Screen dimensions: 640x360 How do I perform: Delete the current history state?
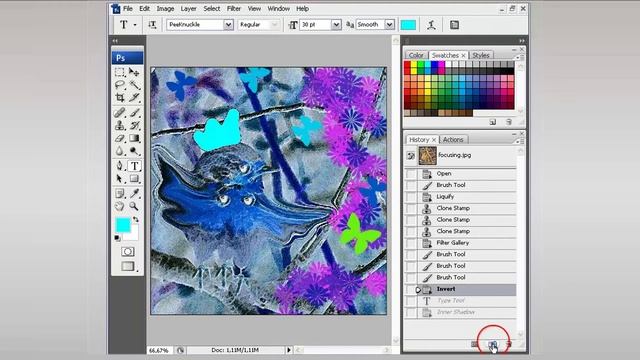(509, 344)
